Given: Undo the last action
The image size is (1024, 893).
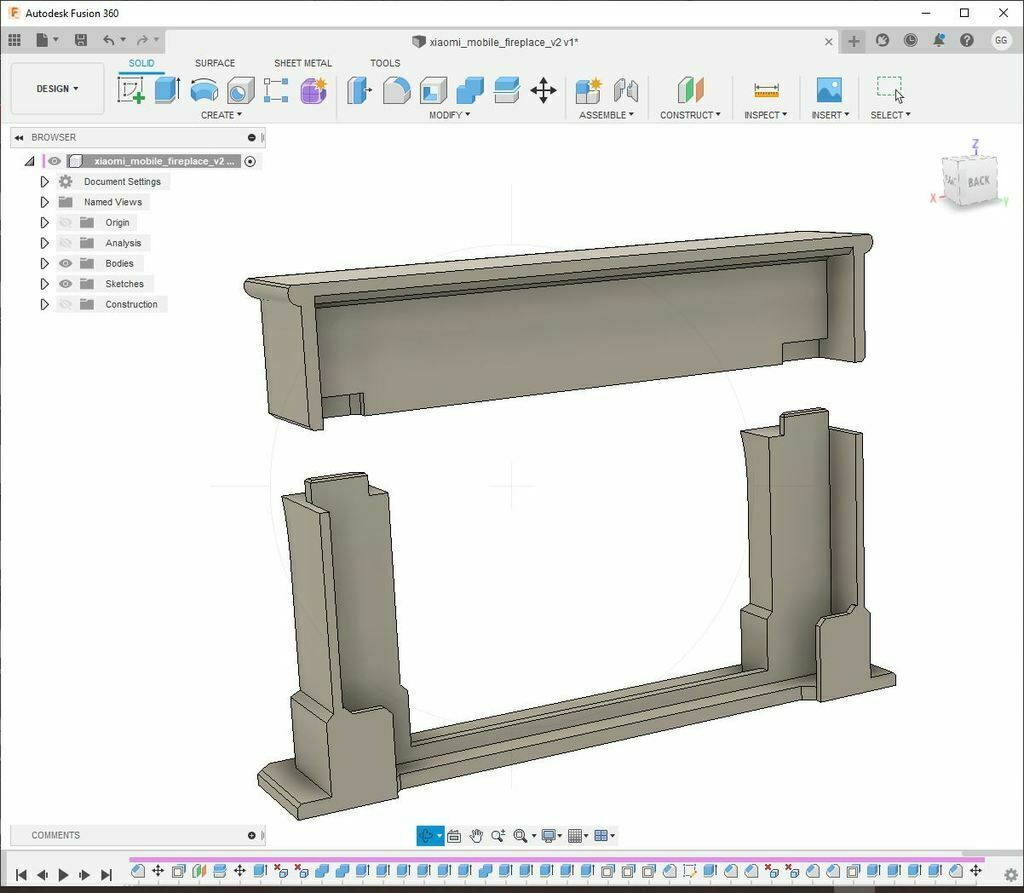Looking at the screenshot, I should click(108, 41).
